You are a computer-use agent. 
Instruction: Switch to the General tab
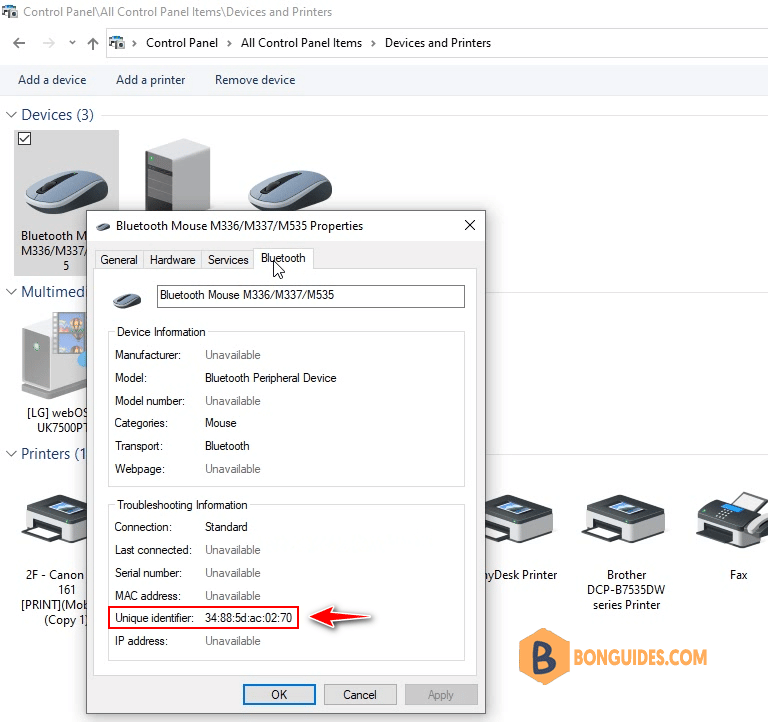pos(119,260)
